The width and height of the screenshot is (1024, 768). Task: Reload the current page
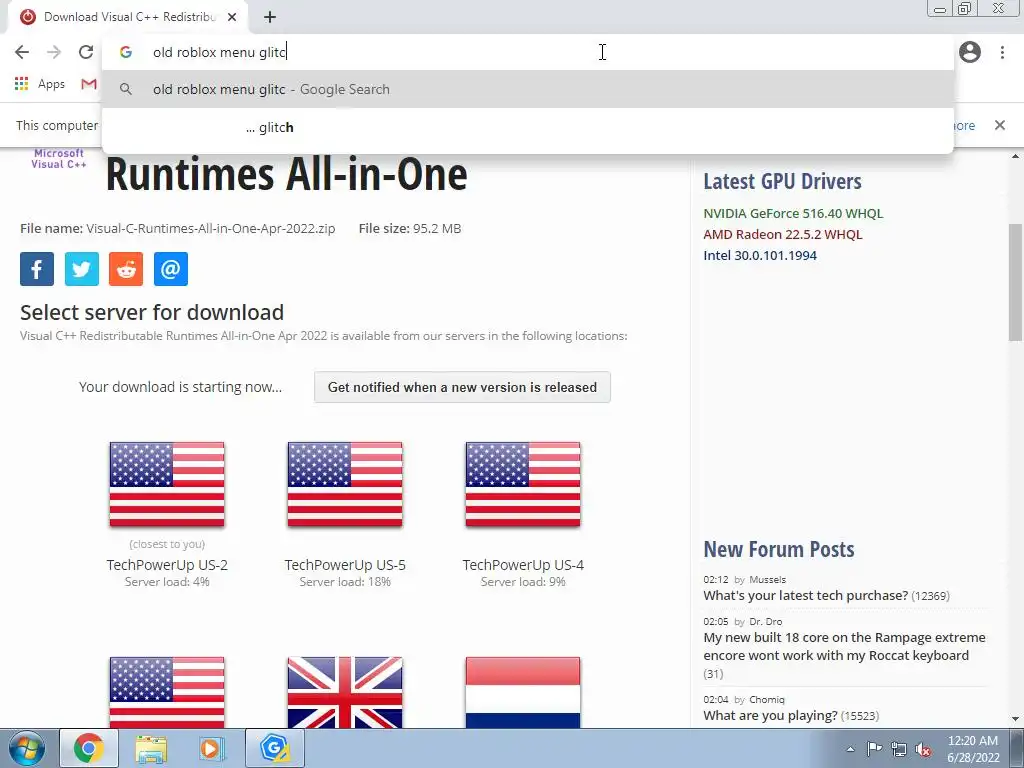click(x=86, y=52)
